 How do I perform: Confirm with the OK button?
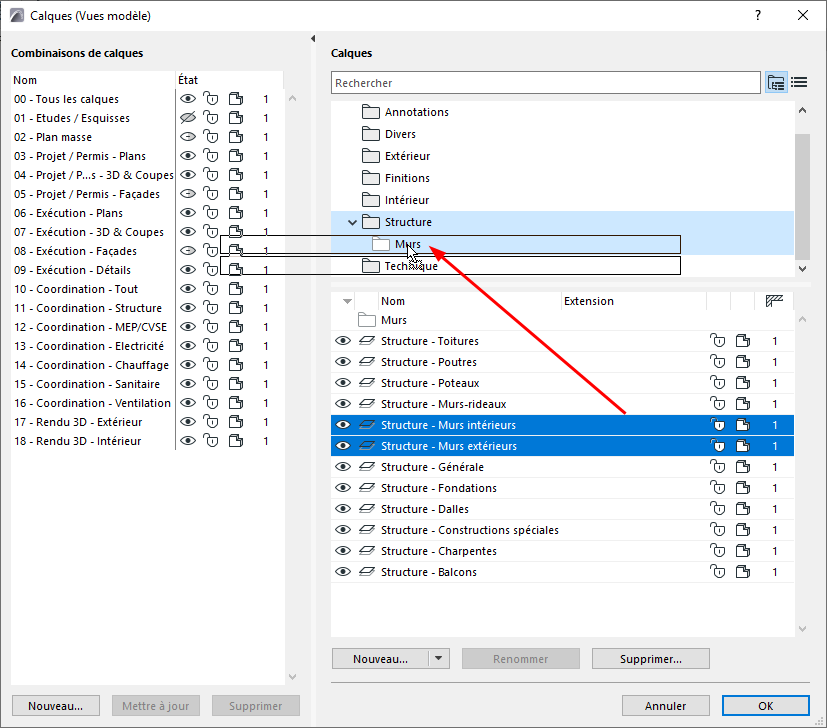[766, 706]
